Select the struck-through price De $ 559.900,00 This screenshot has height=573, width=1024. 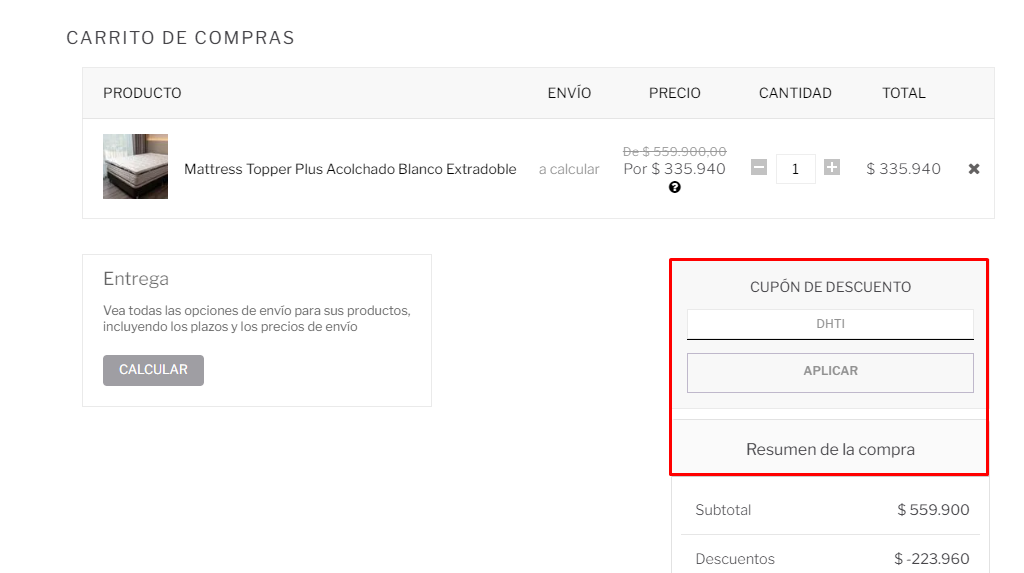click(x=675, y=152)
